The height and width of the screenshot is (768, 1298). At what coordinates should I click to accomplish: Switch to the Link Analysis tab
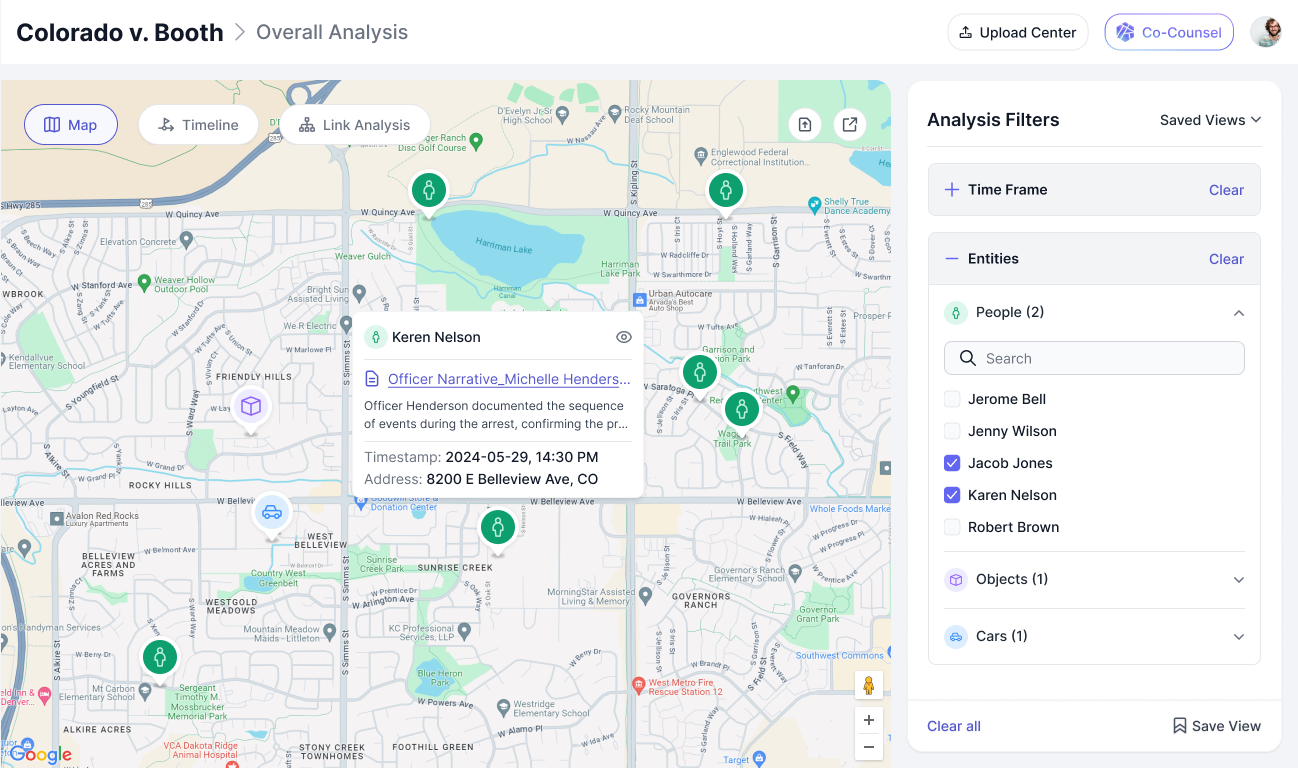(x=354, y=125)
